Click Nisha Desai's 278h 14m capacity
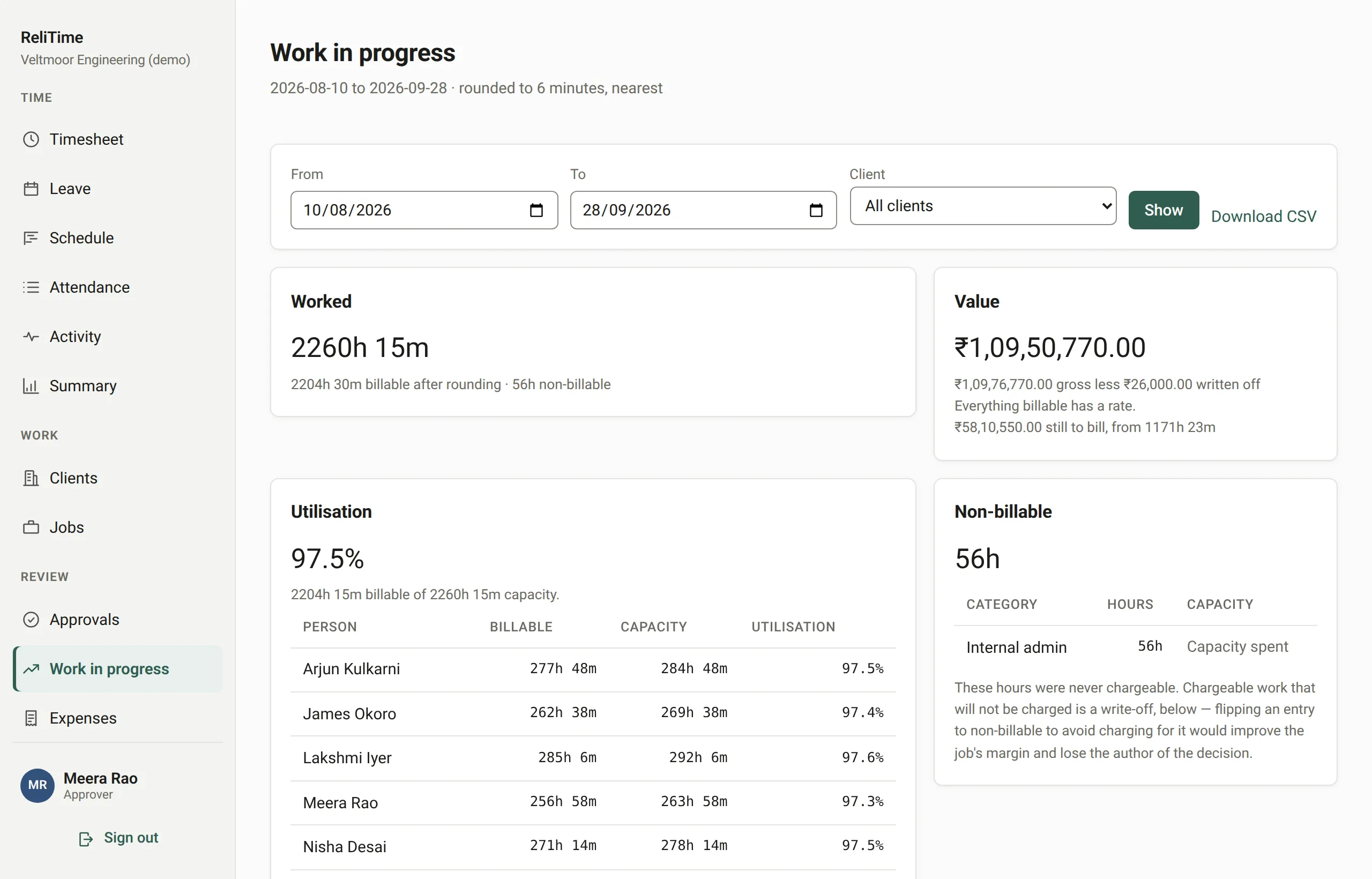The image size is (1372, 879). coord(694,845)
